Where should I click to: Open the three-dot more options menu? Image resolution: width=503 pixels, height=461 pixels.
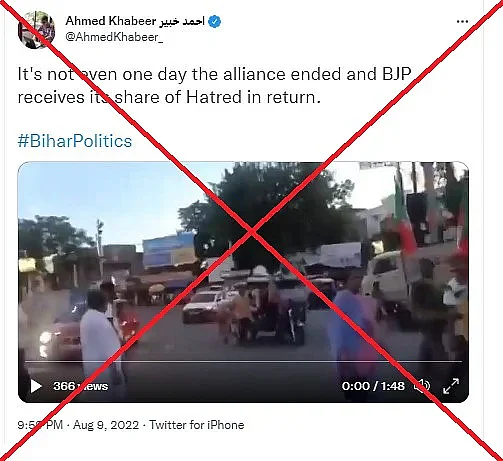[462, 22]
